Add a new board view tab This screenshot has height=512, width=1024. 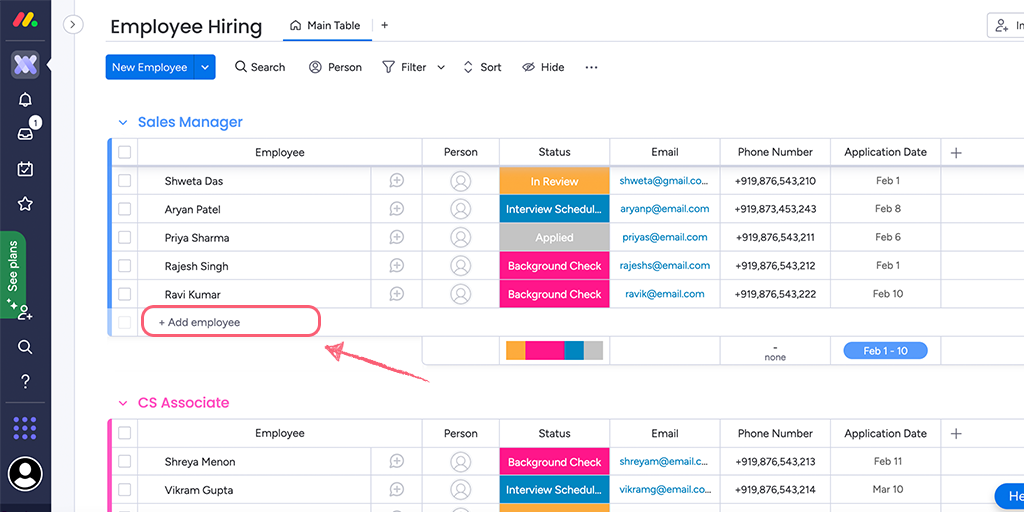pos(385,26)
